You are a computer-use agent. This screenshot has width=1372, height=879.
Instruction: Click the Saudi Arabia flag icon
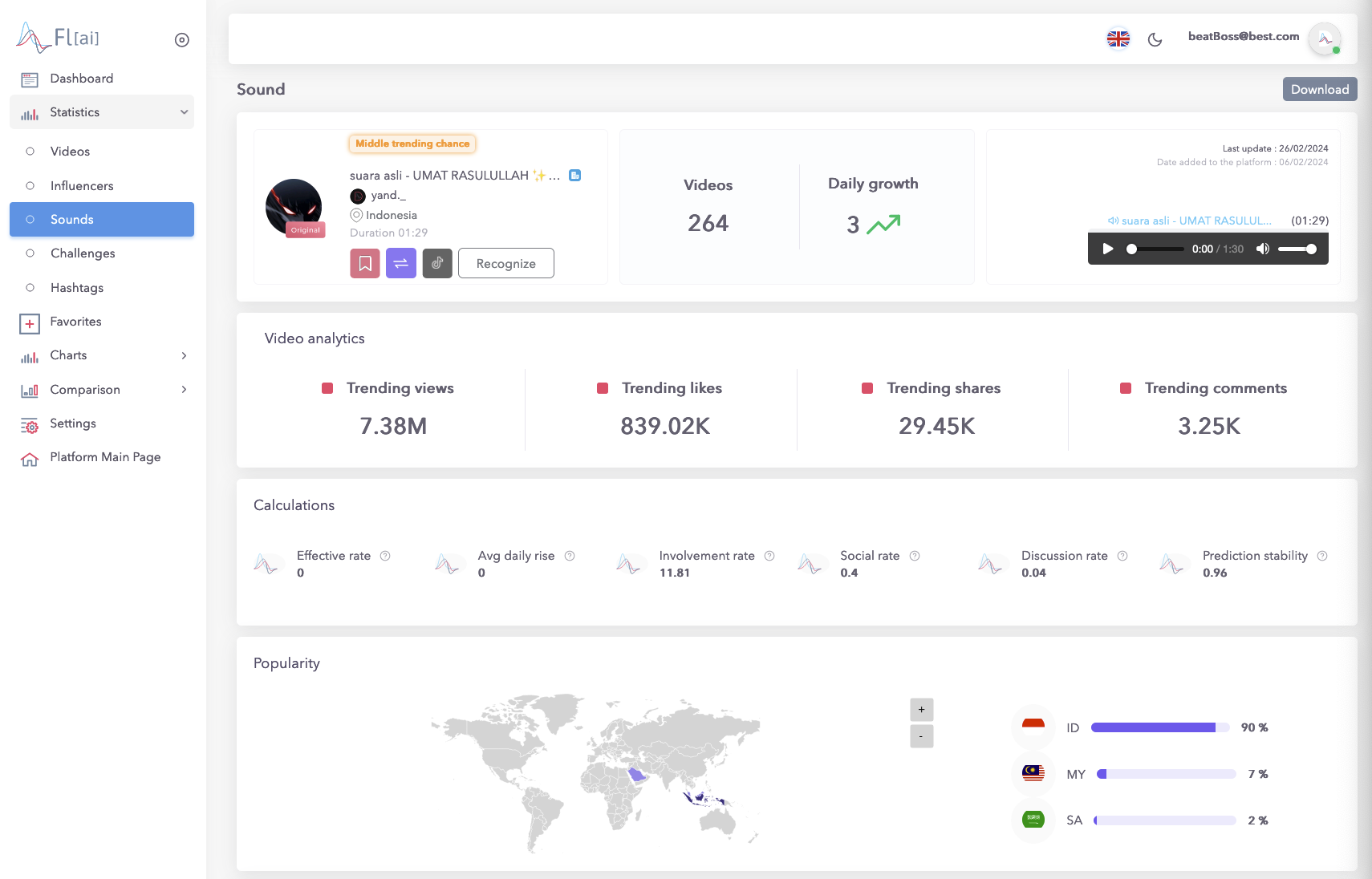(1033, 820)
